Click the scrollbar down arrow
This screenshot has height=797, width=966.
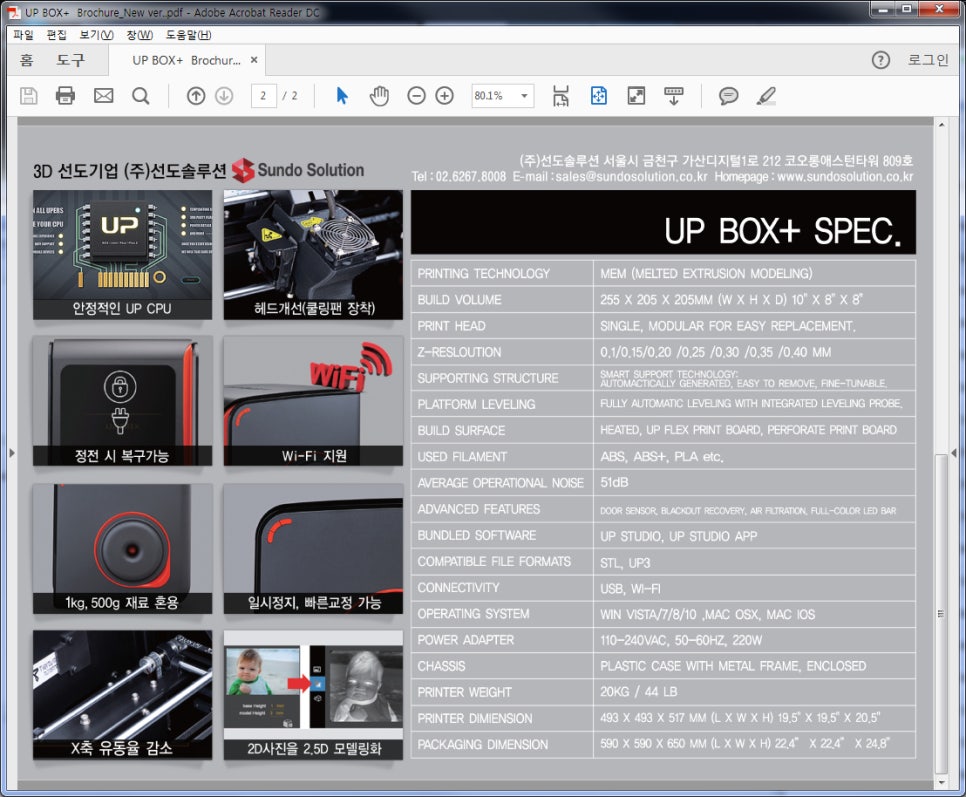coord(941,783)
